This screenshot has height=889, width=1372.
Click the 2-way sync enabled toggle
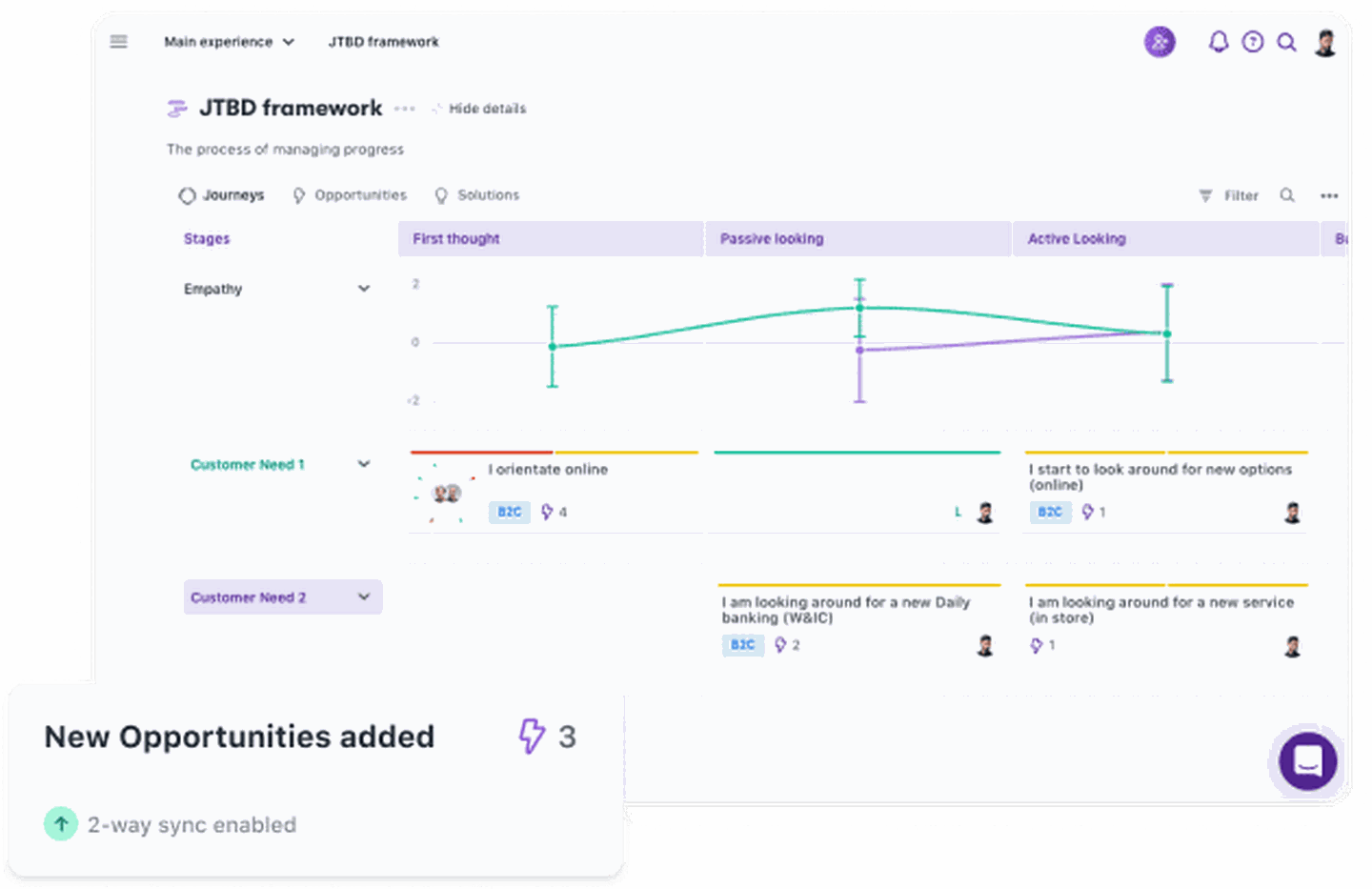(61, 823)
